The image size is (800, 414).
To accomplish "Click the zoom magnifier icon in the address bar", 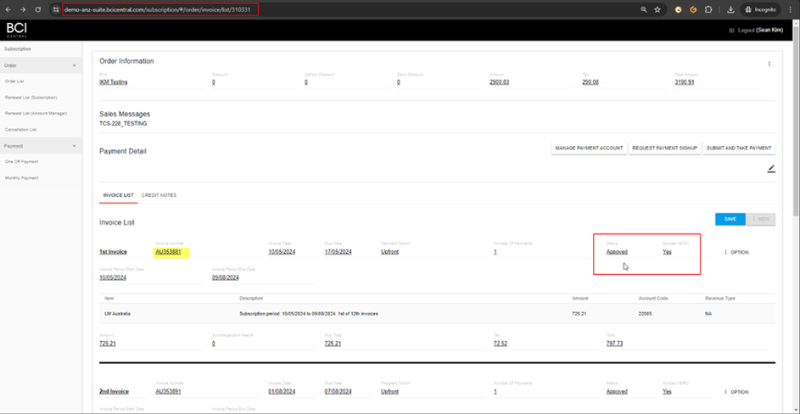I will pyautogui.click(x=642, y=9).
